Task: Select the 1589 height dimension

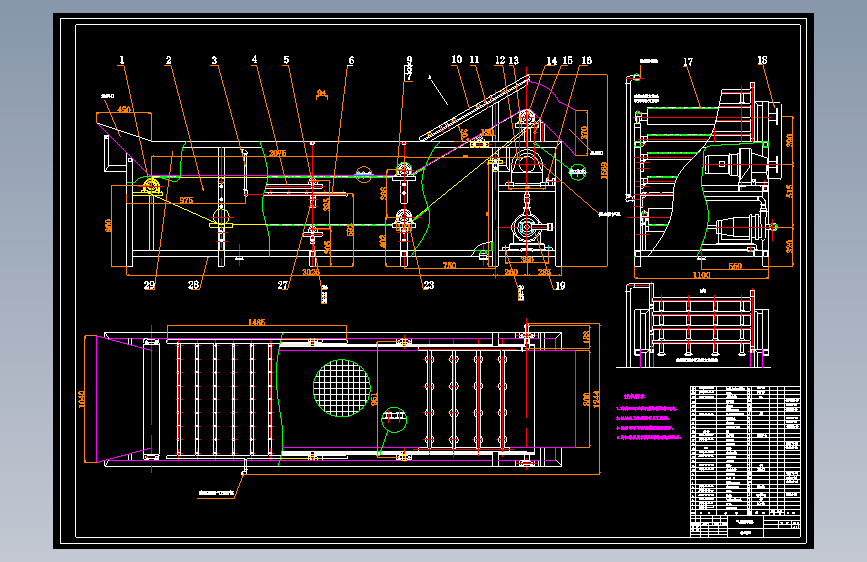Action: [x=604, y=170]
